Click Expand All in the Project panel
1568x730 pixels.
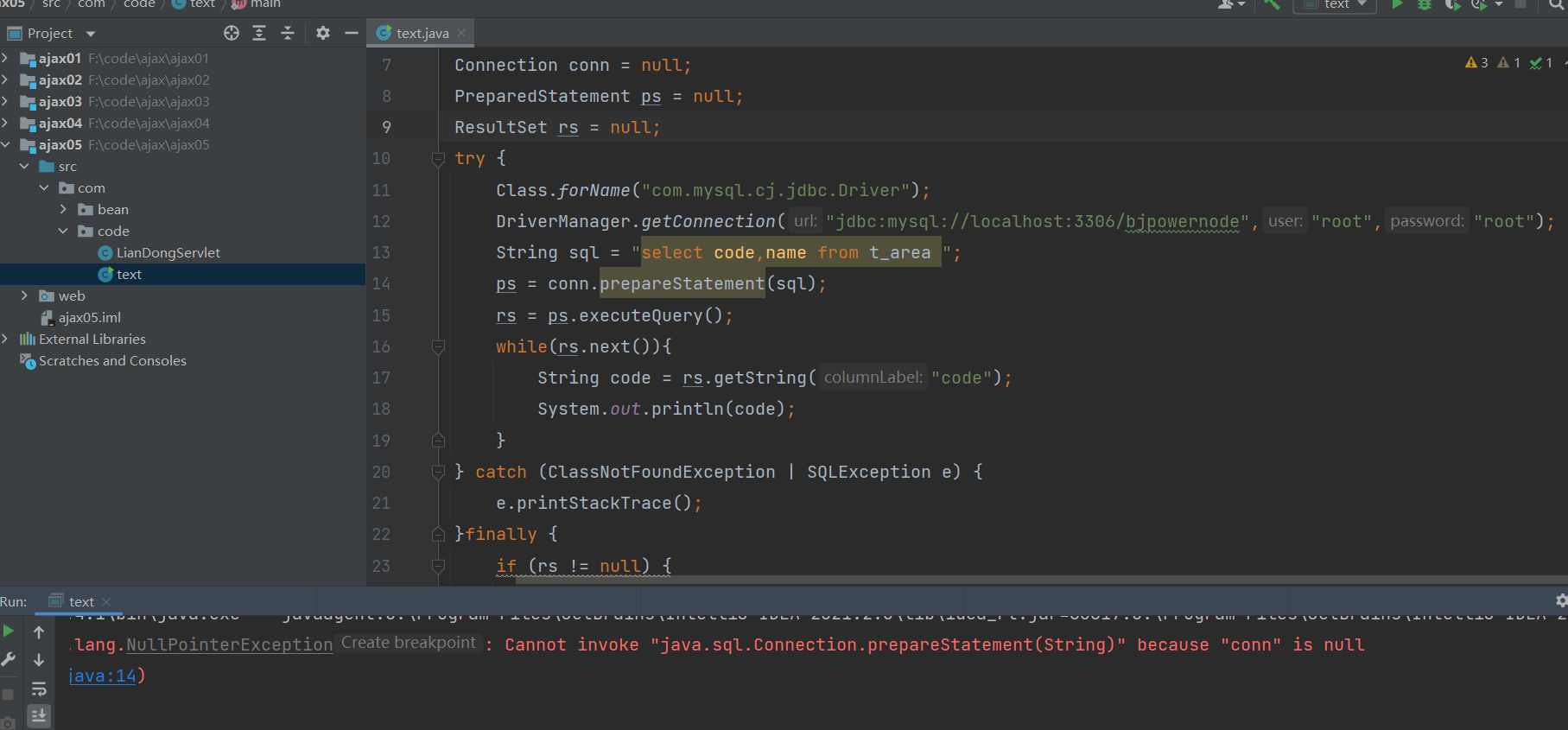259,33
